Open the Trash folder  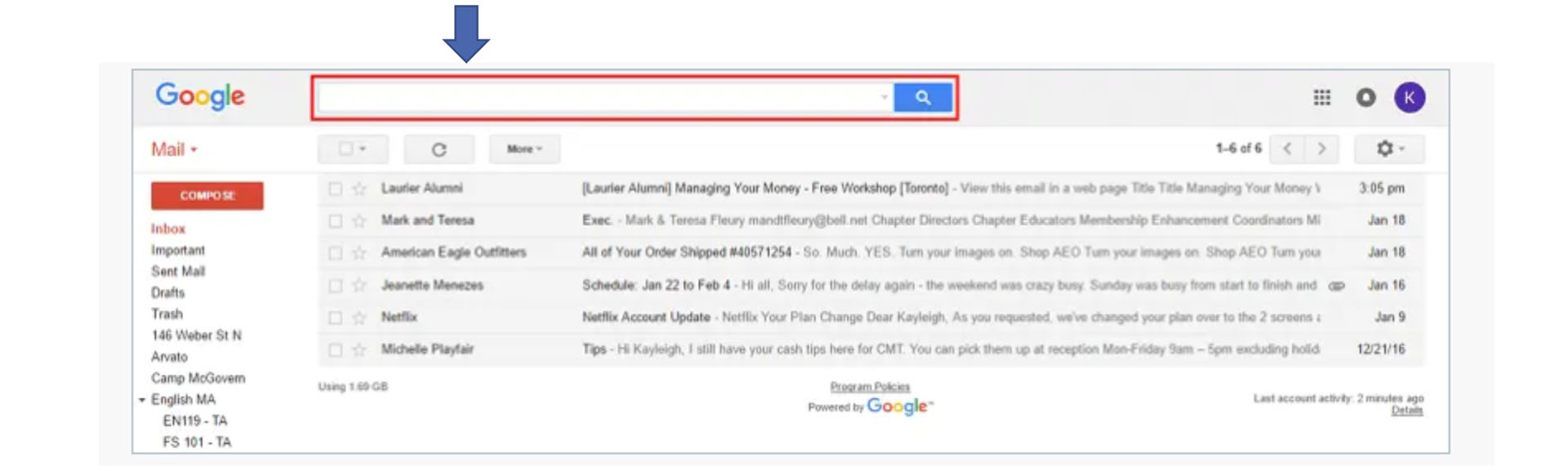tap(167, 314)
